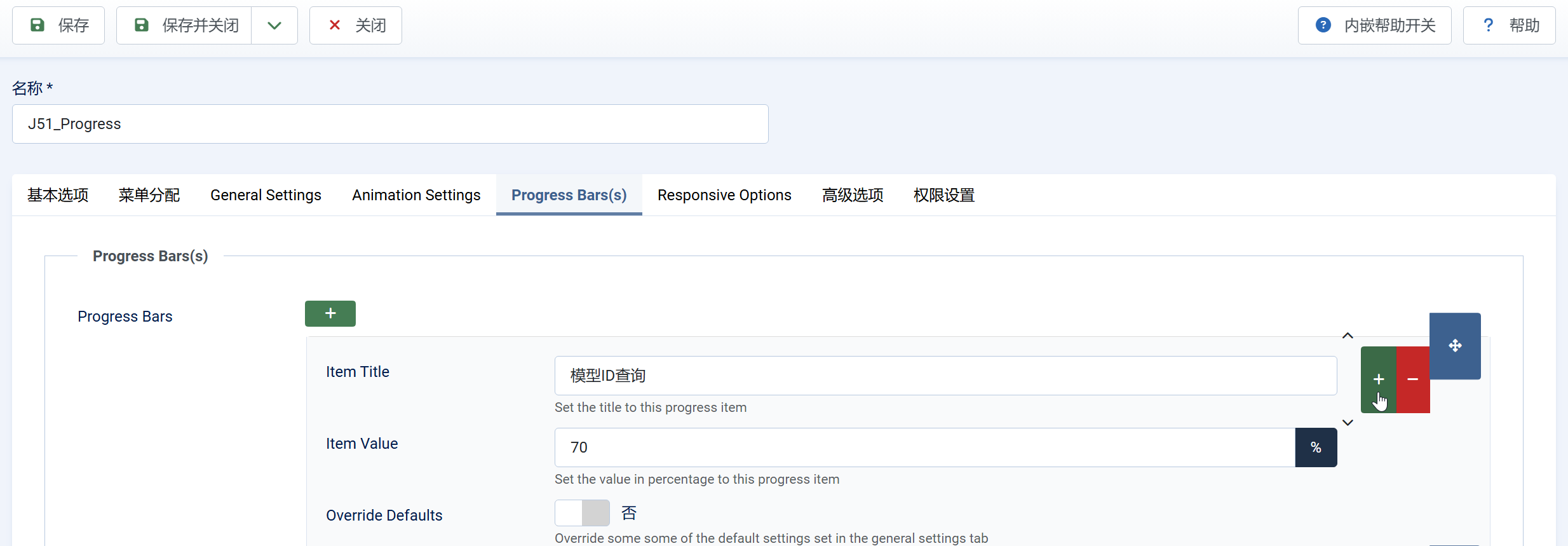This screenshot has height=546, width=1568.
Task: Open the Help question mark button
Action: tap(1509, 25)
